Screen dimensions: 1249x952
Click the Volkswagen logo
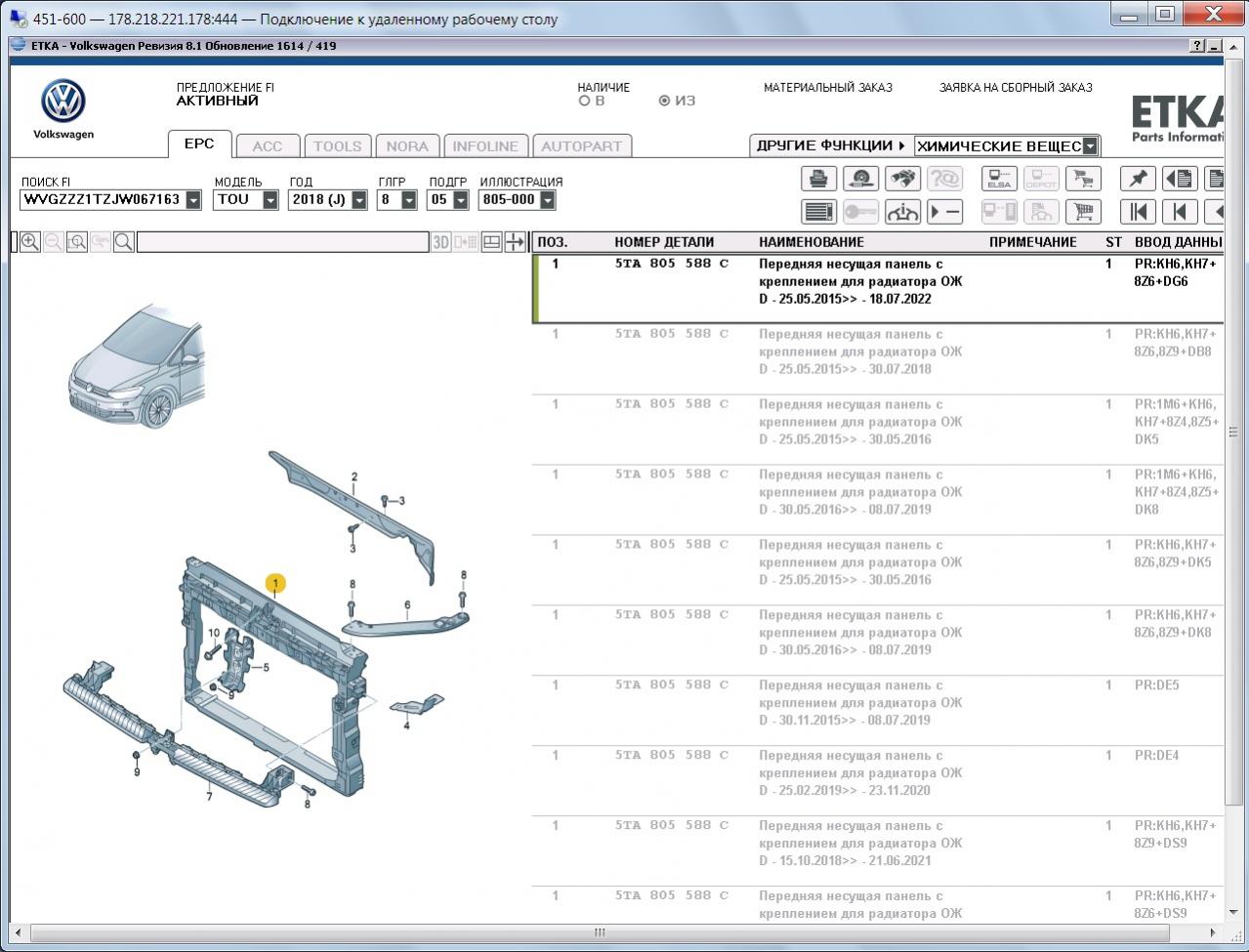[63, 102]
